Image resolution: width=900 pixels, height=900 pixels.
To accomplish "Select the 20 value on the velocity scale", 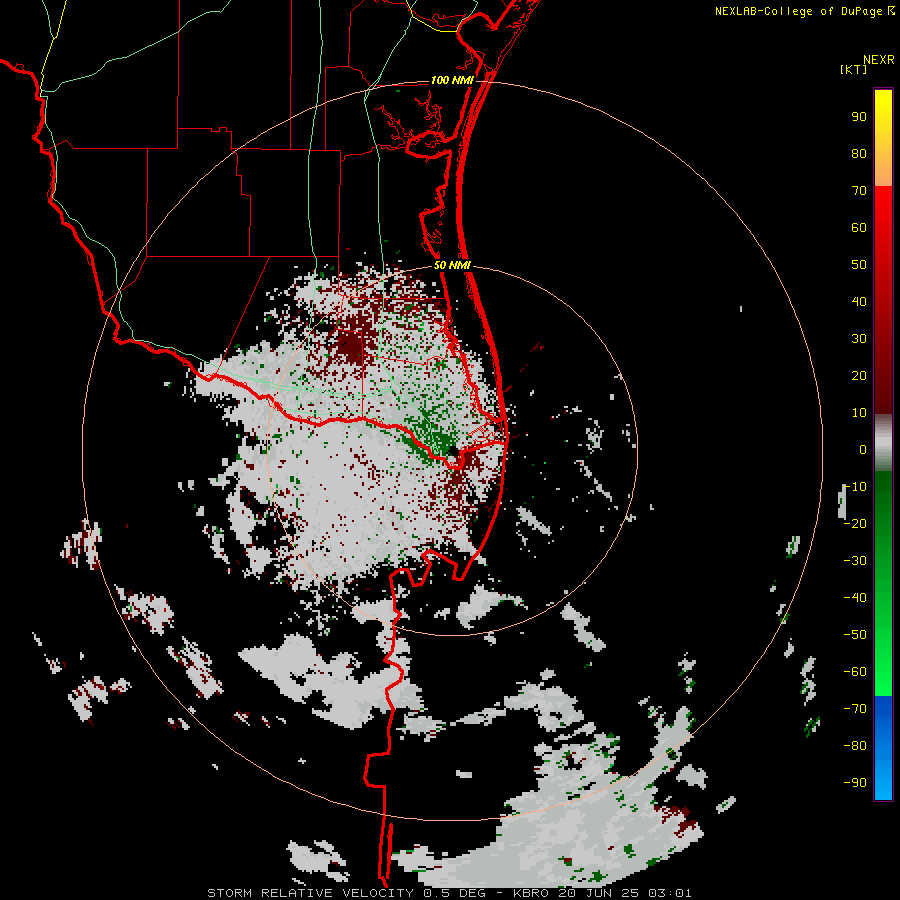I will tap(859, 376).
